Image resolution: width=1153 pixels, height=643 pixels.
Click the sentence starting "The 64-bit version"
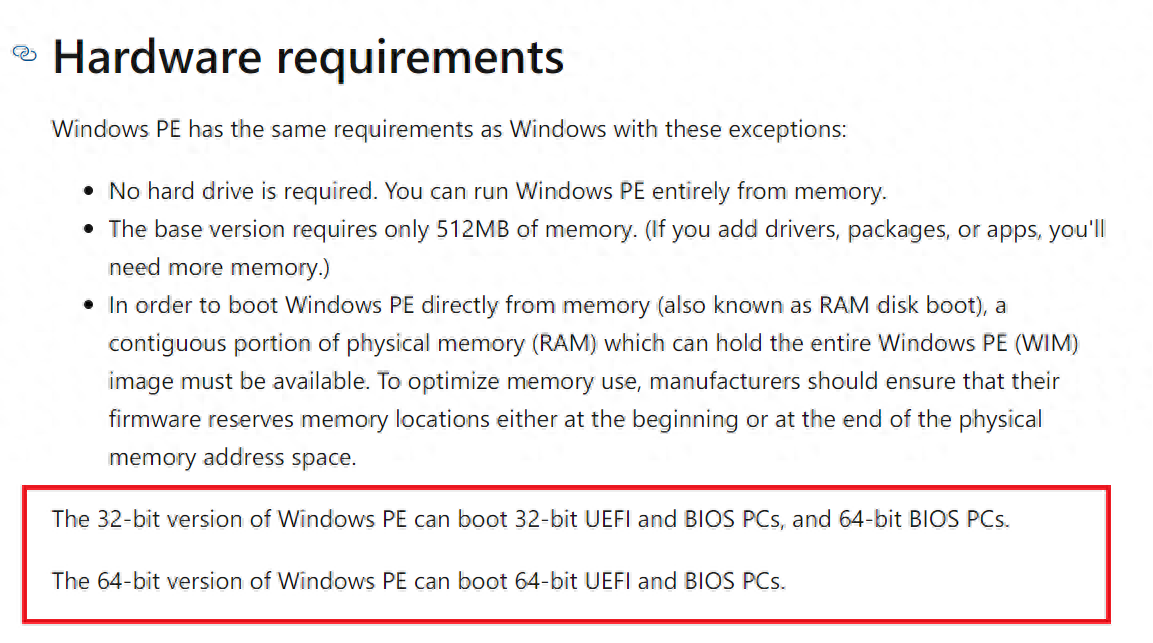[x=418, y=580]
